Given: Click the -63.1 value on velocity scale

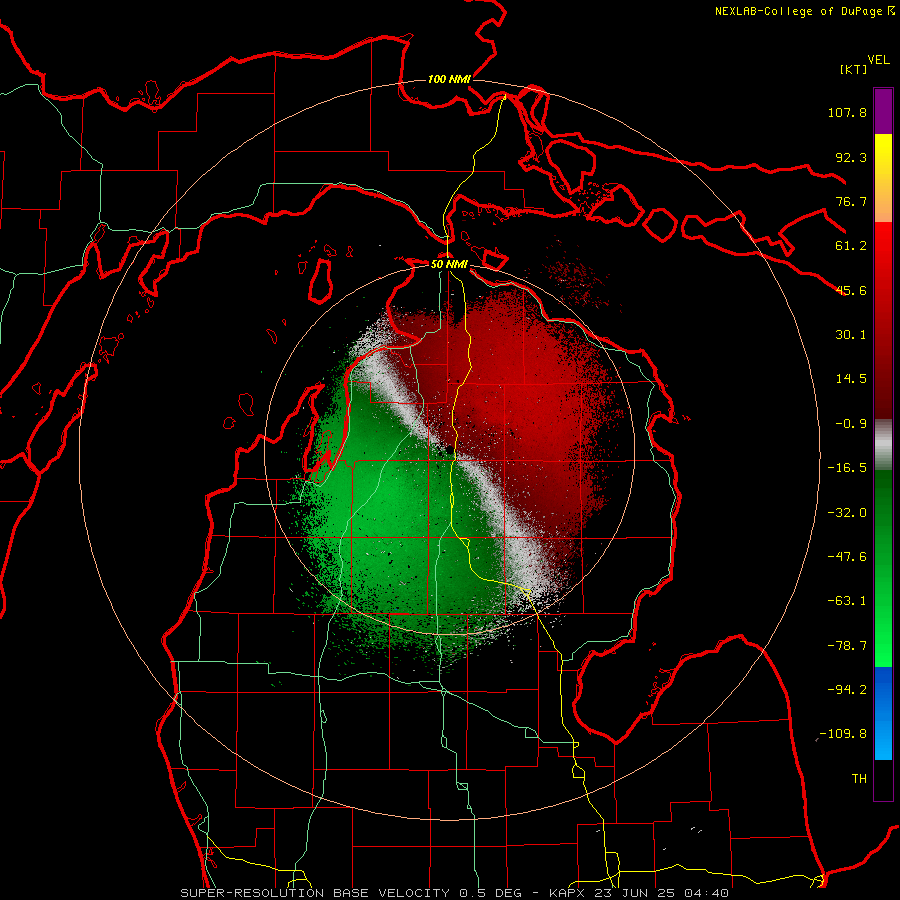Looking at the screenshot, I should [847, 601].
